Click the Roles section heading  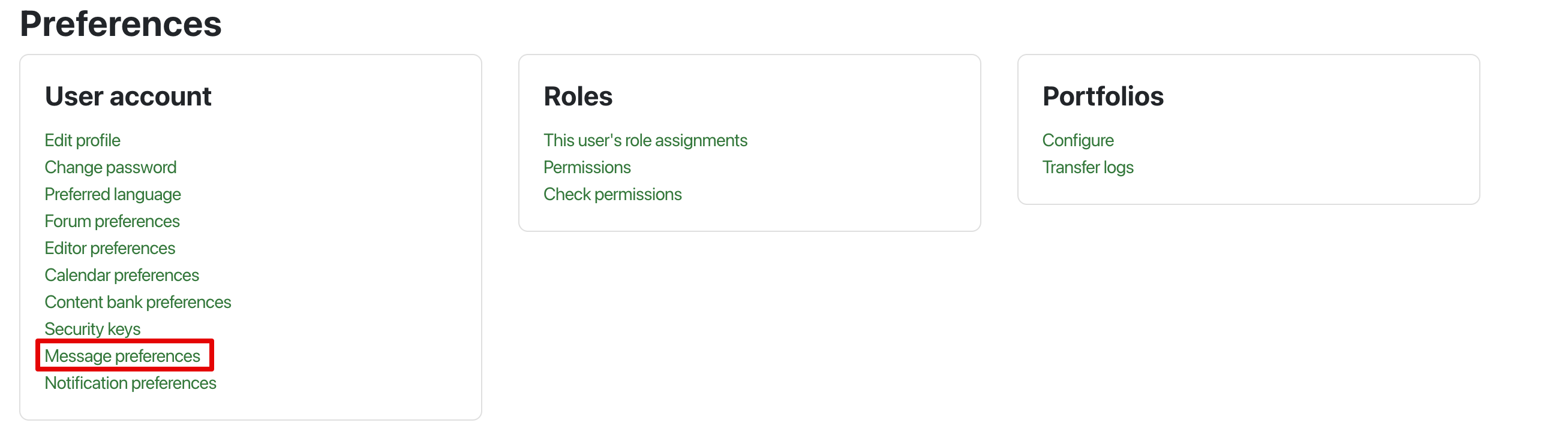click(x=578, y=96)
